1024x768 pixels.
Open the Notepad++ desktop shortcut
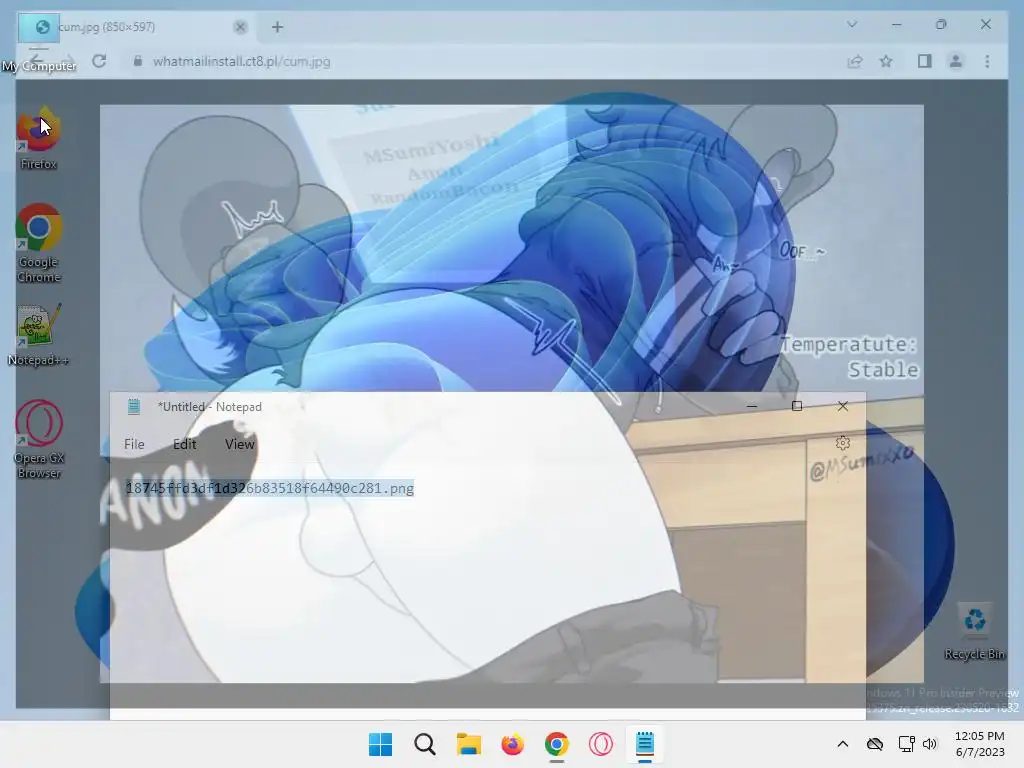(39, 334)
